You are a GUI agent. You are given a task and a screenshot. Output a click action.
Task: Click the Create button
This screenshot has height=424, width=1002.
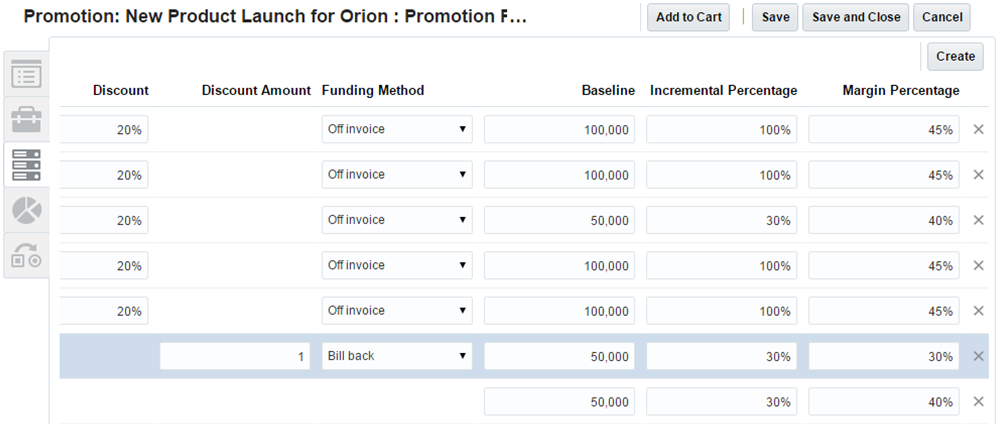(x=955, y=56)
